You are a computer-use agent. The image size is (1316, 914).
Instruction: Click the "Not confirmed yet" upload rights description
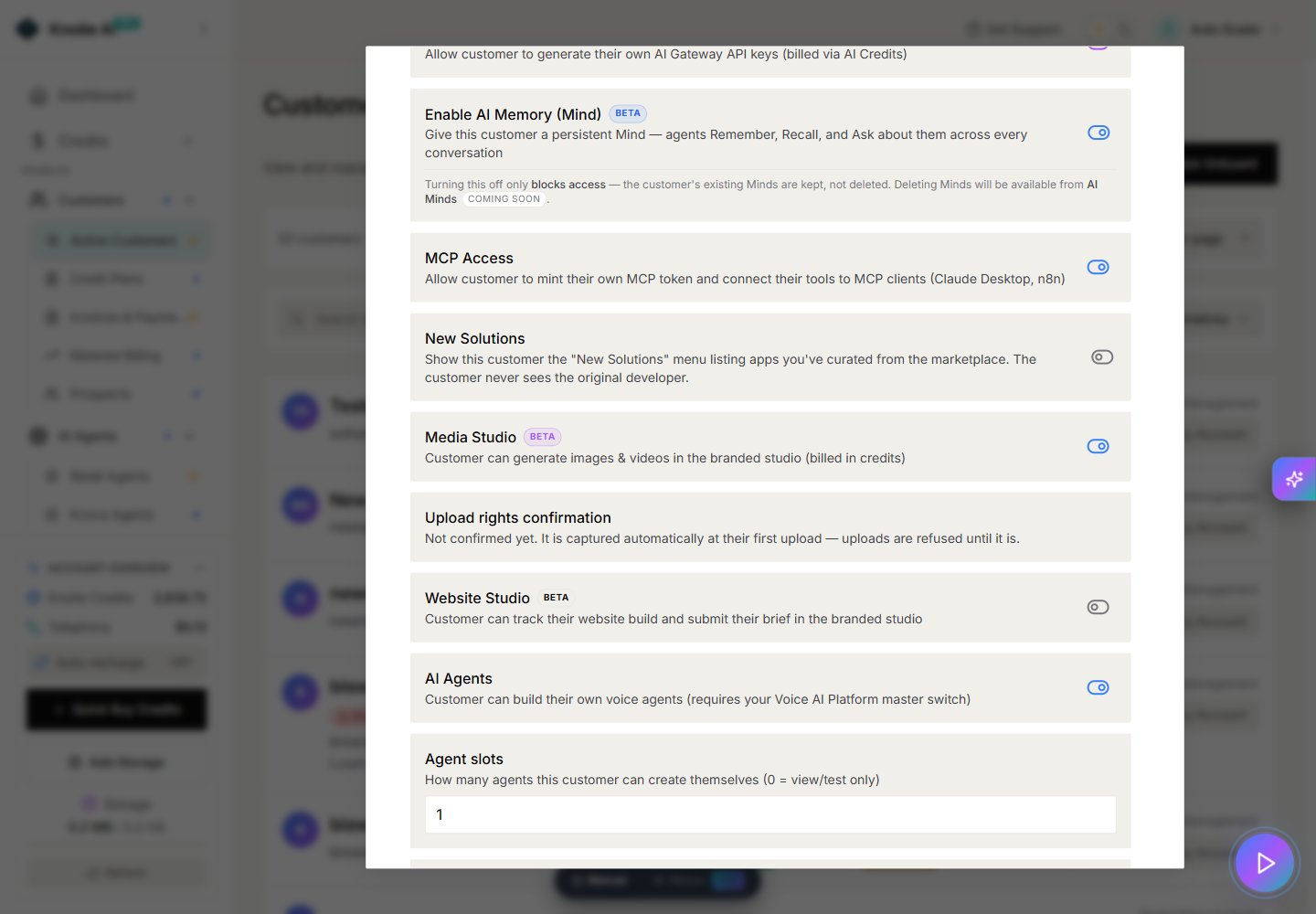click(722, 539)
